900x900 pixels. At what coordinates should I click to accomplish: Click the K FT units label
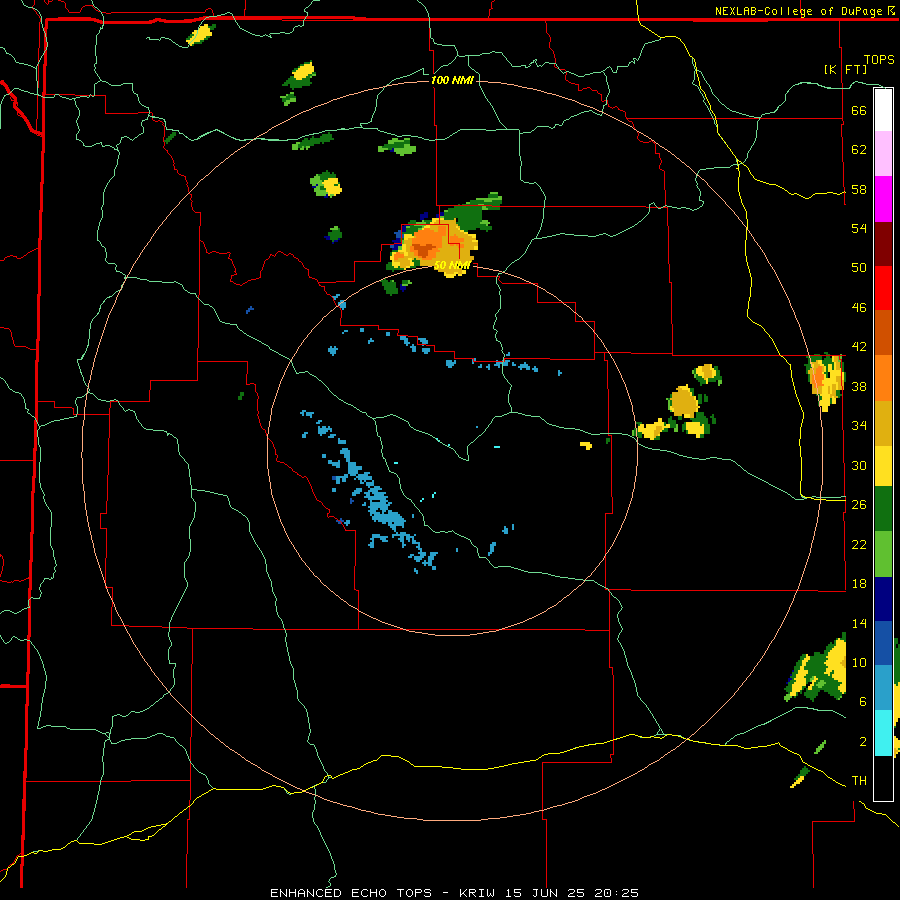845,69
